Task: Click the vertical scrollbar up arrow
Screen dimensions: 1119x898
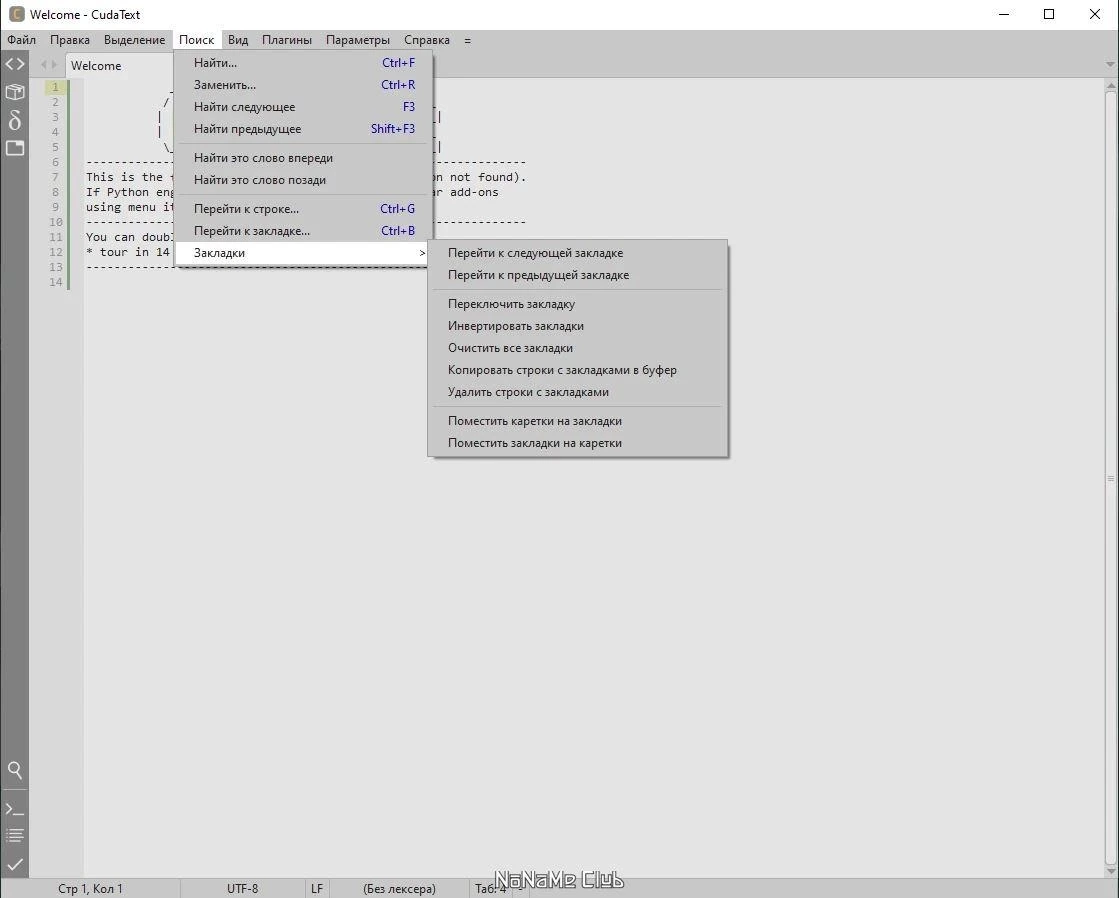Action: (x=1111, y=86)
